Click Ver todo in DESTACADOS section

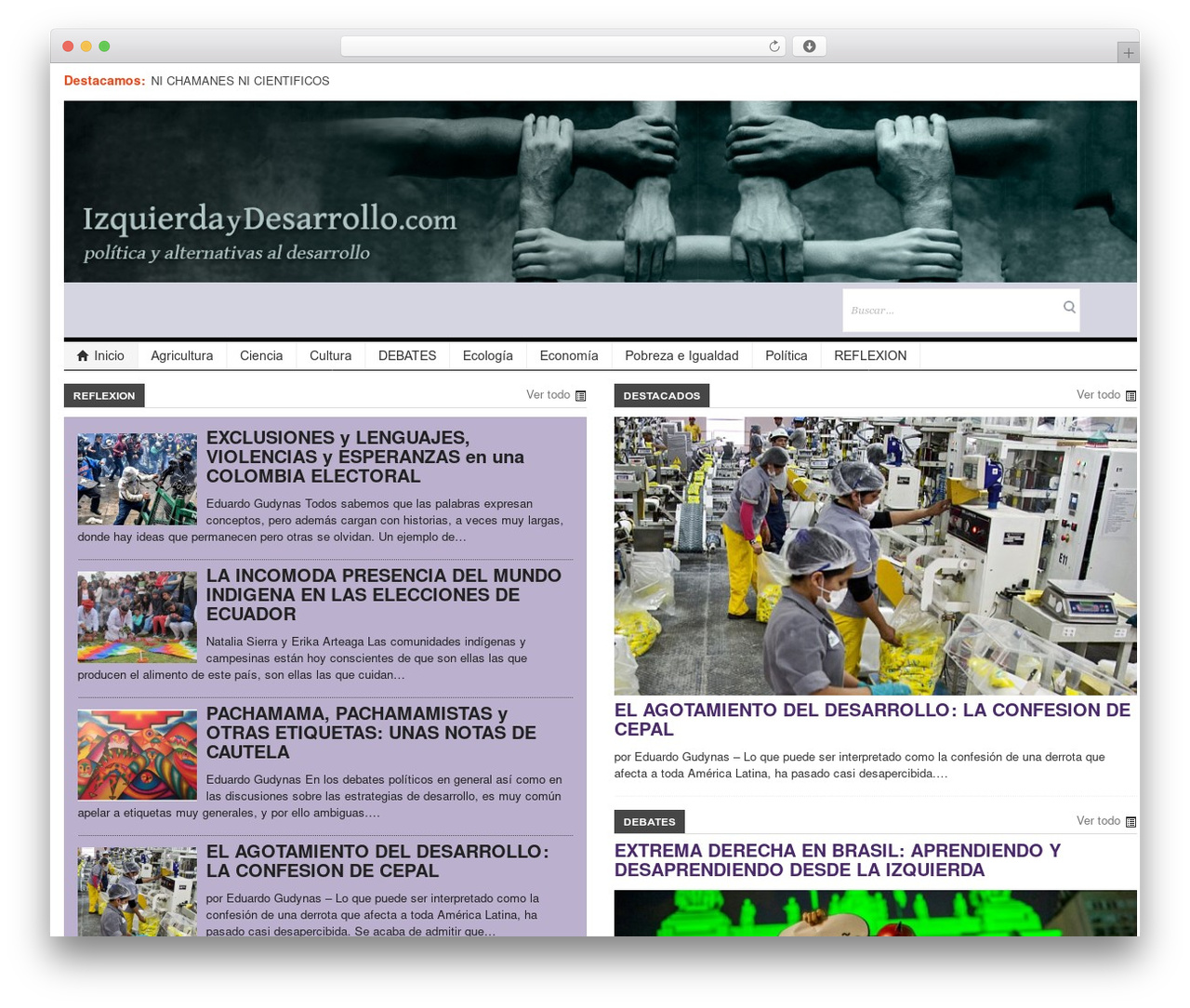[x=1099, y=395]
